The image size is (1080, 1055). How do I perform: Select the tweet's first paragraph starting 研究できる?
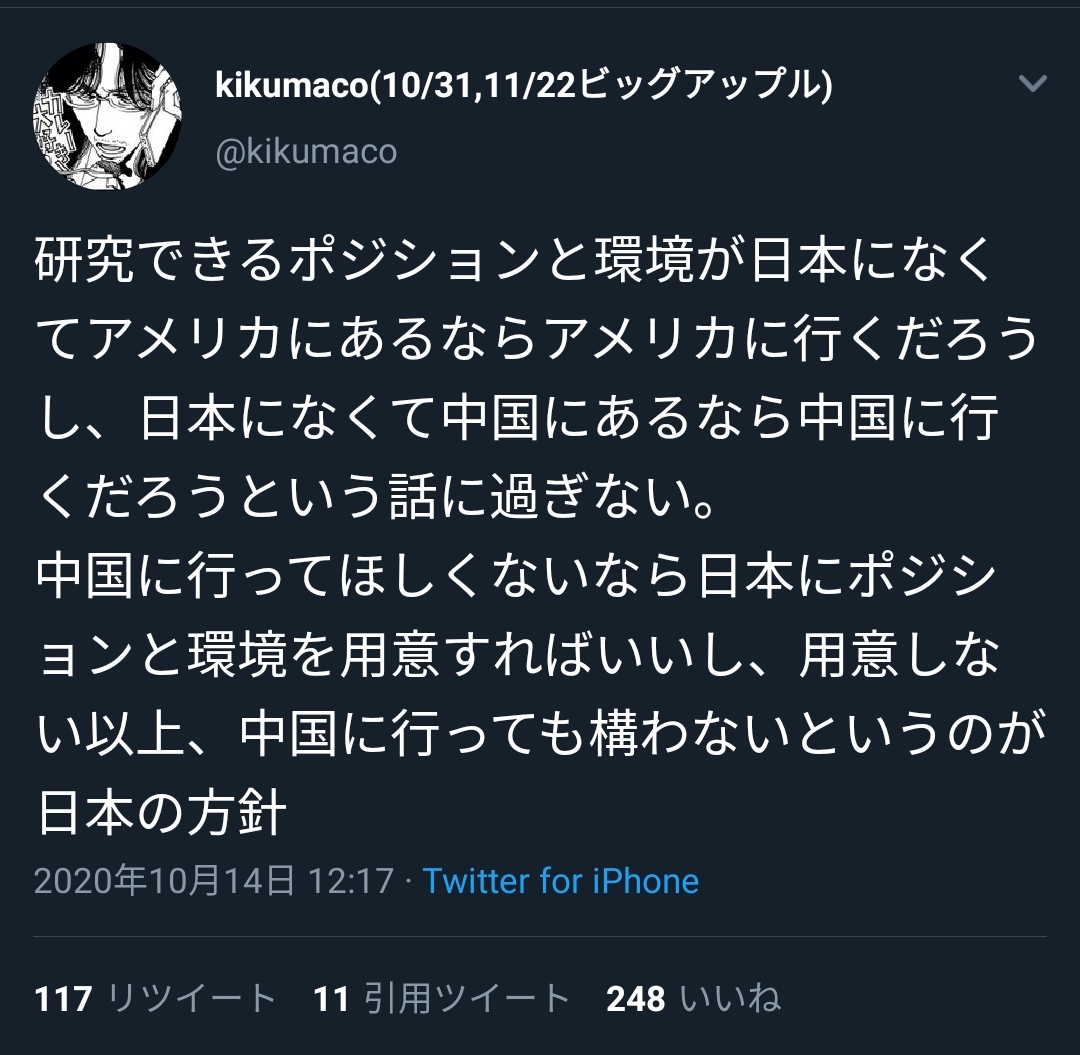click(537, 378)
